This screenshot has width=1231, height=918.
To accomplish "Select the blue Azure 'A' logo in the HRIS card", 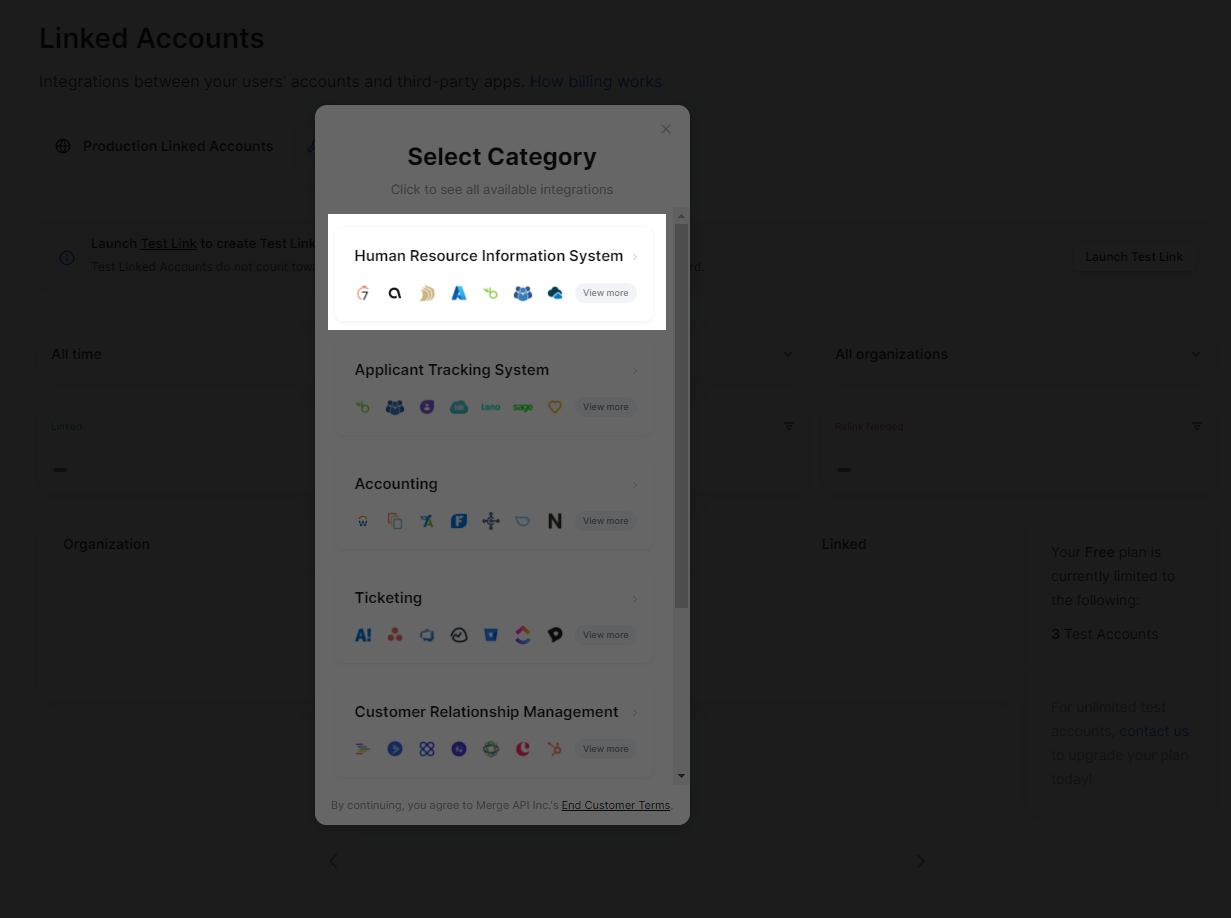I will tap(459, 293).
